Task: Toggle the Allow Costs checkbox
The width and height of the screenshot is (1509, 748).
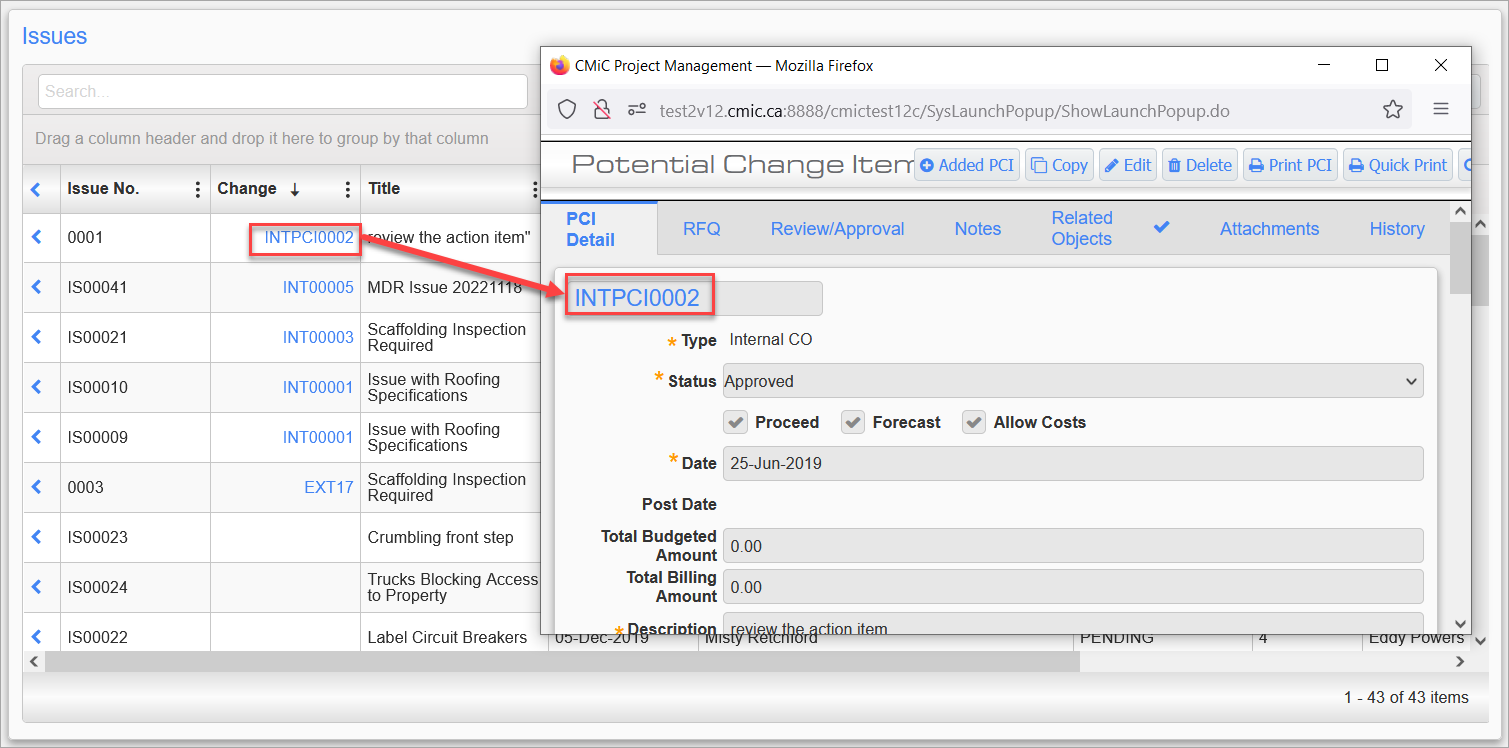Action: pos(974,422)
